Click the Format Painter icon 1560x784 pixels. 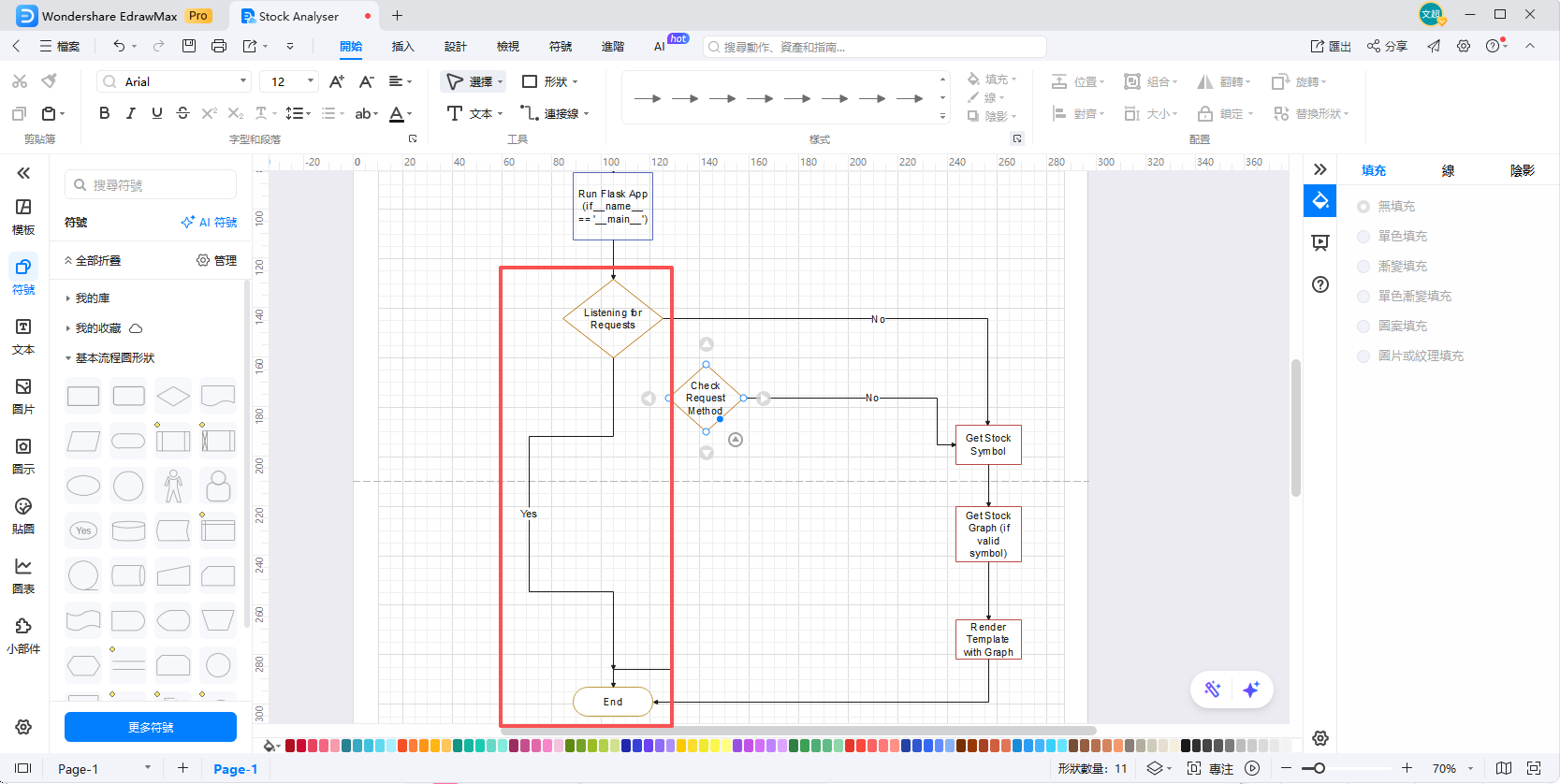(x=50, y=81)
